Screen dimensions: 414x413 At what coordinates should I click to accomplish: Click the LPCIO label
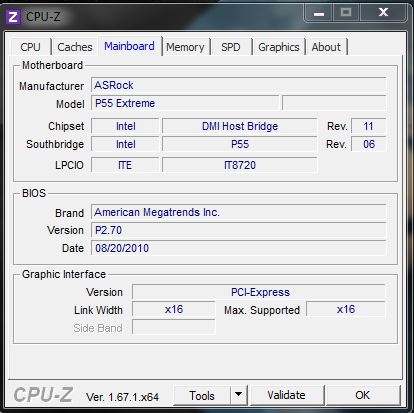pyautogui.click(x=69, y=165)
